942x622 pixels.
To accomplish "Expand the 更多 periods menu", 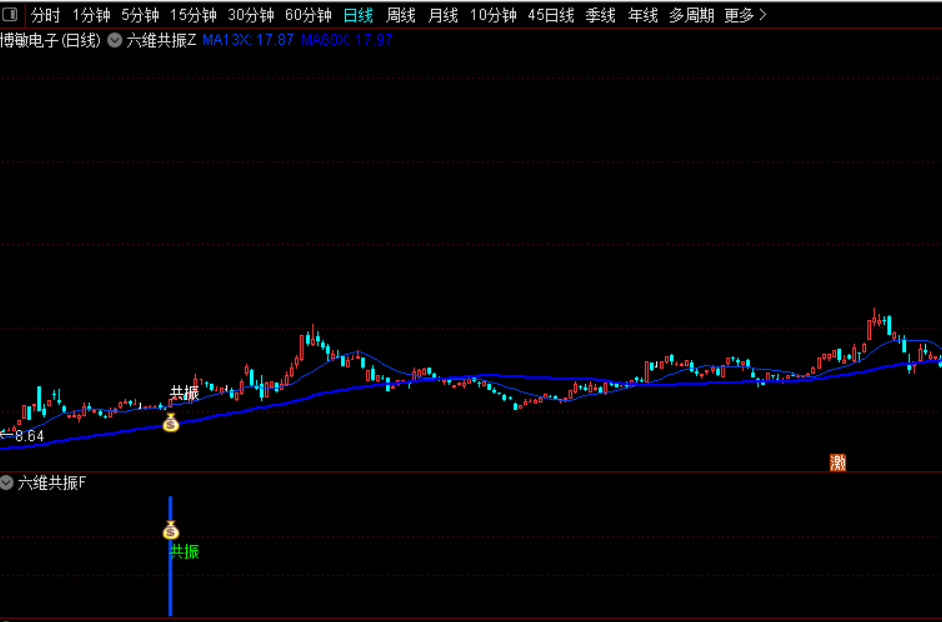I will point(746,15).
